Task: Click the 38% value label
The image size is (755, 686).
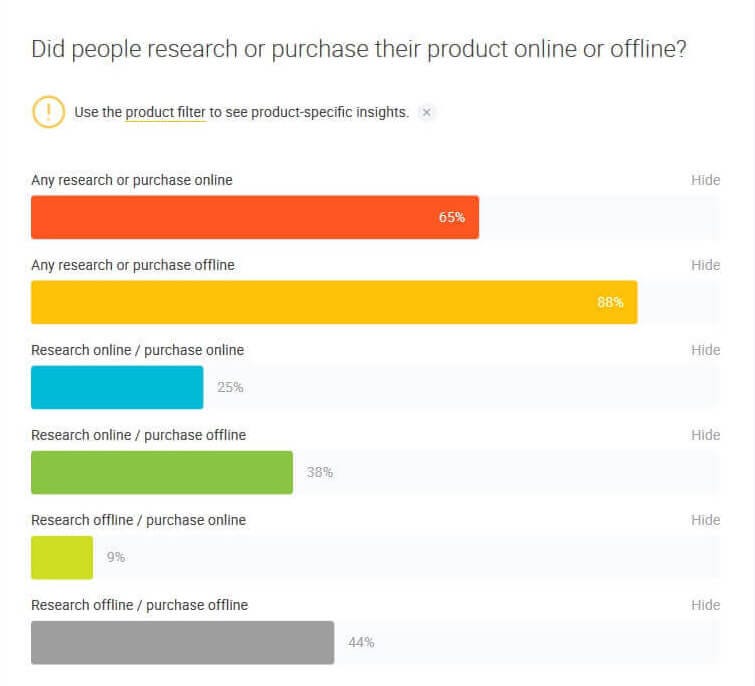Action: coord(320,472)
